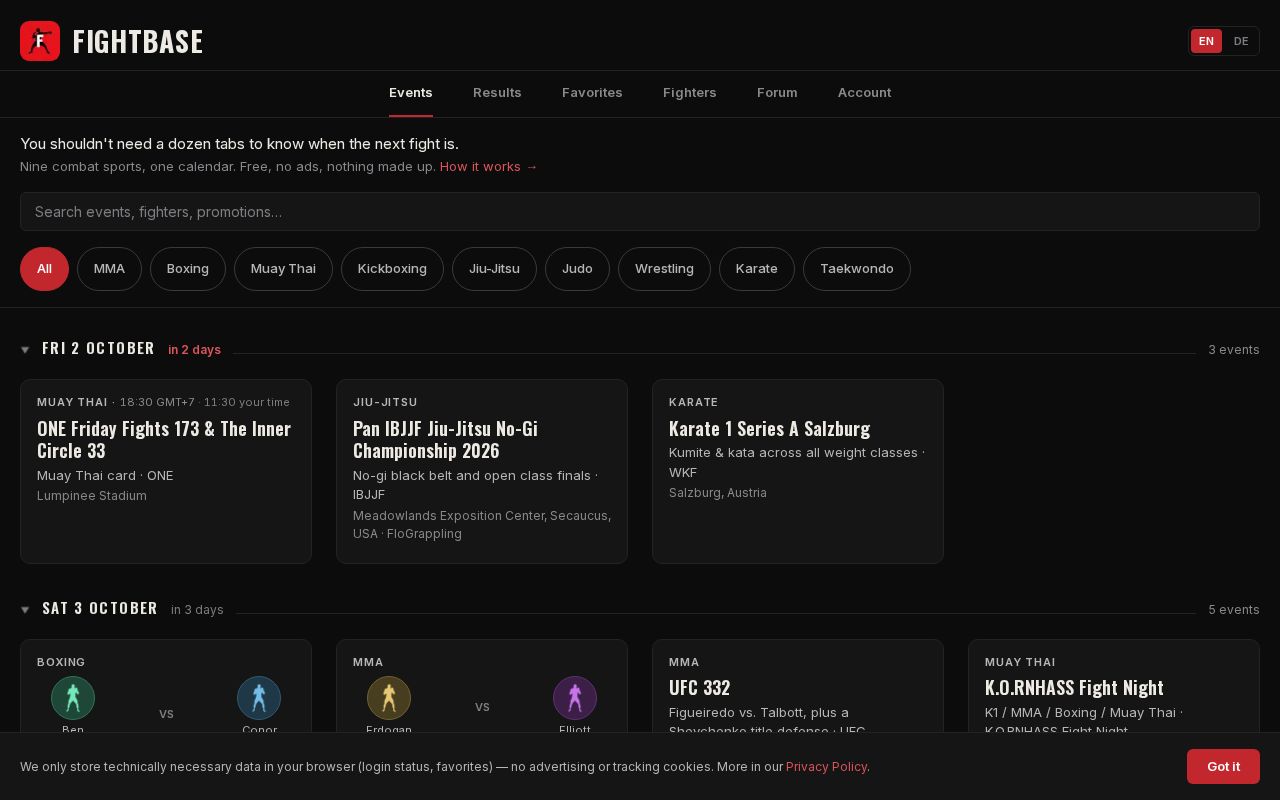
Task: Open Pan IBJJF No-Gi Championship card
Action: click(482, 472)
